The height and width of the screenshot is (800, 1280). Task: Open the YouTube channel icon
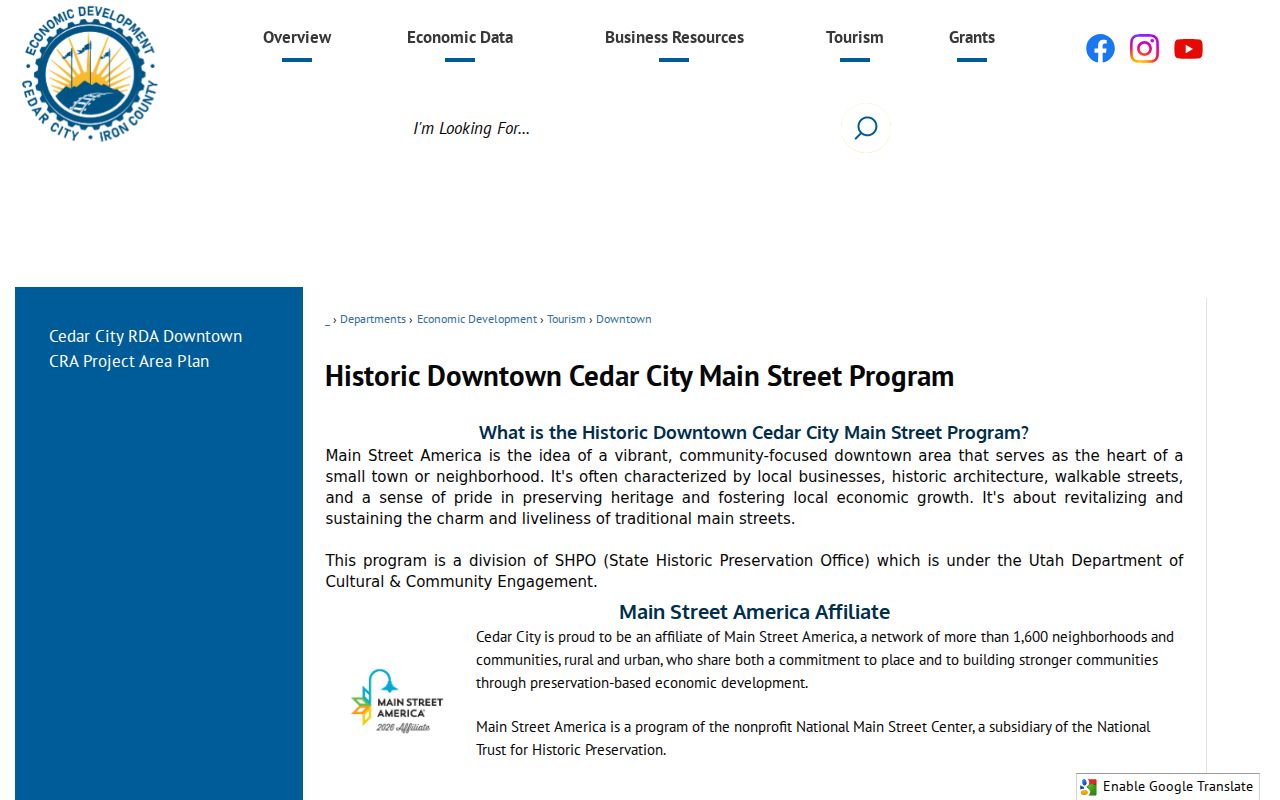pos(1188,49)
